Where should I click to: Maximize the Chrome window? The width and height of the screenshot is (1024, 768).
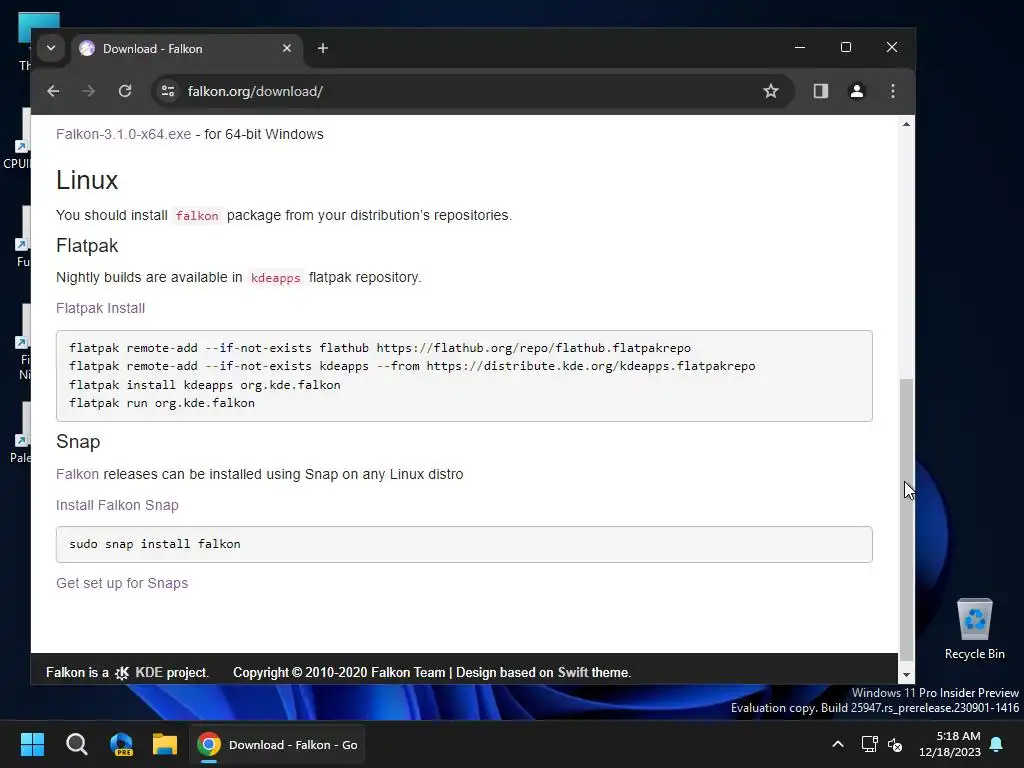846,47
